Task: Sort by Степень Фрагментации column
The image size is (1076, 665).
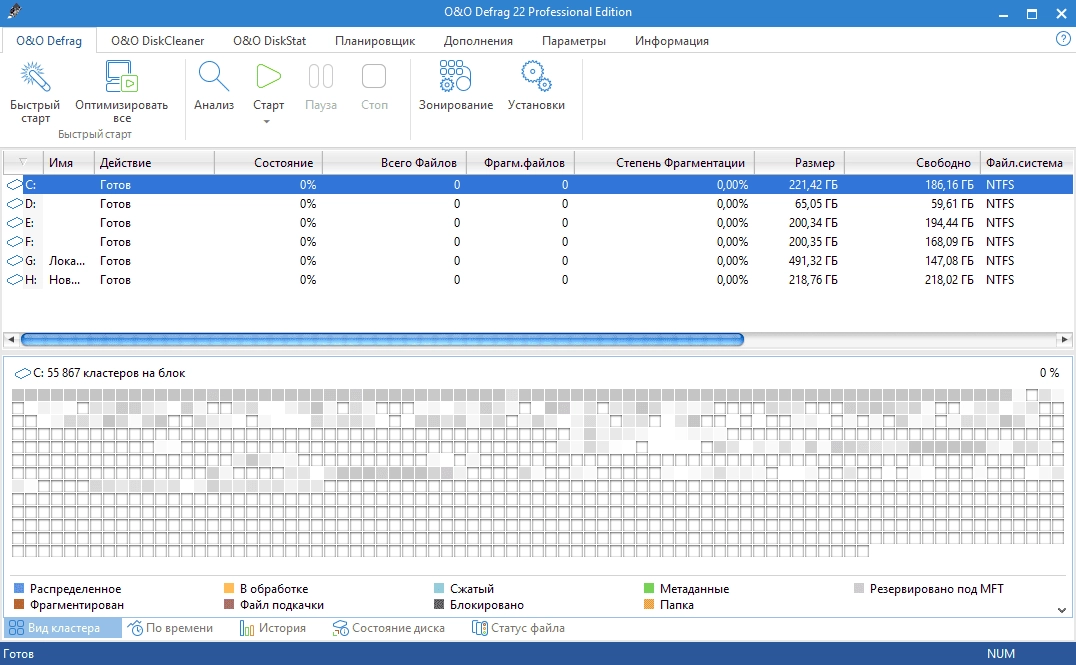Action: click(664, 163)
